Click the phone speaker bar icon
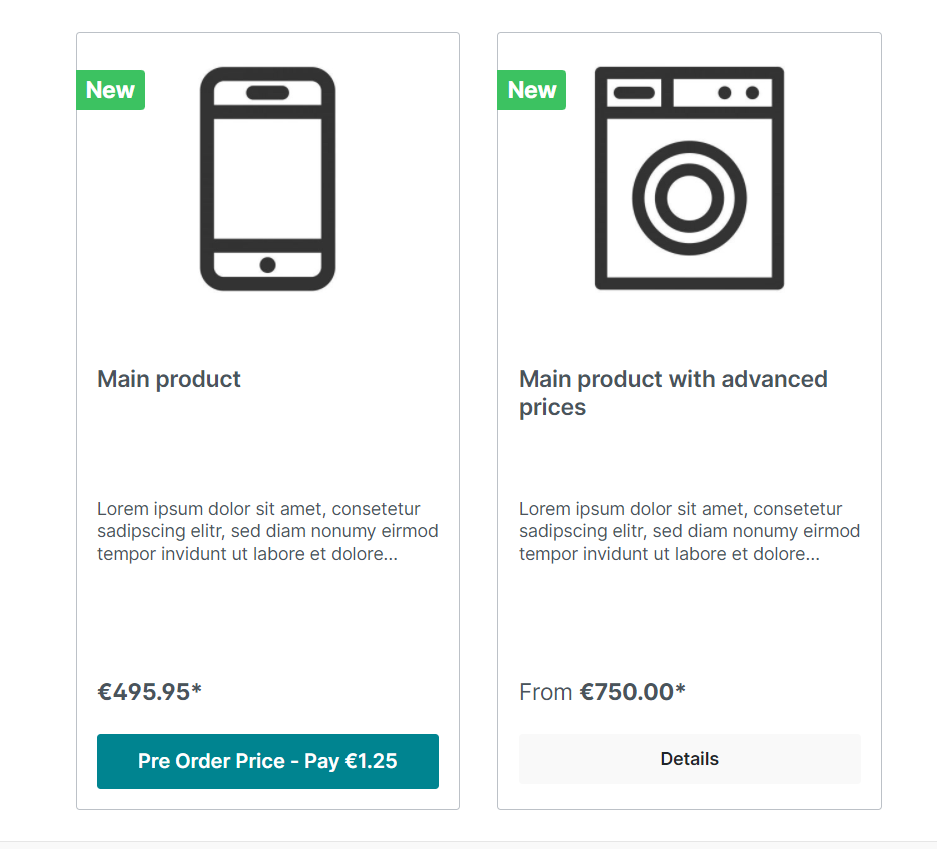This screenshot has height=849, width=937. 268,92
